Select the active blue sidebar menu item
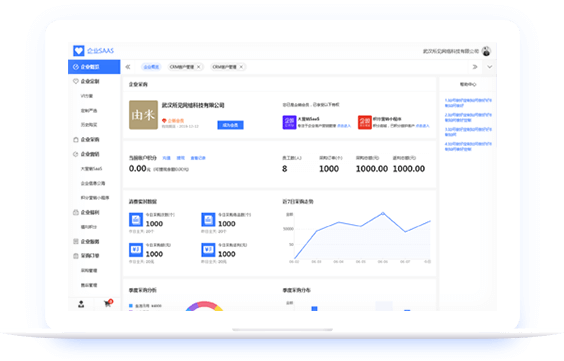Viewport: 564px width, 361px height. [94, 67]
